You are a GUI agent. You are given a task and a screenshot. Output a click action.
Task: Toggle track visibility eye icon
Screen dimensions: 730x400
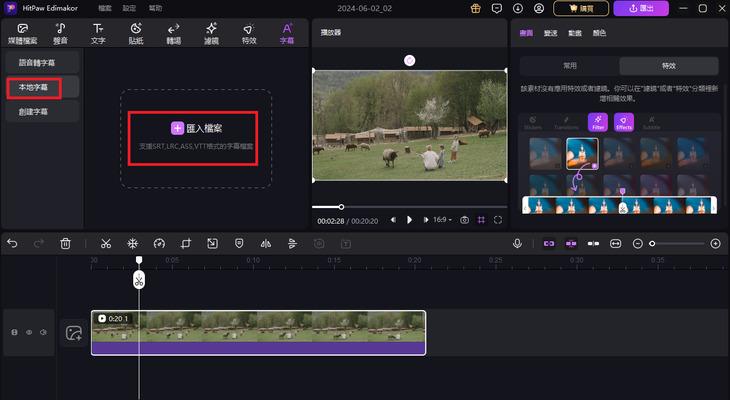coord(29,332)
